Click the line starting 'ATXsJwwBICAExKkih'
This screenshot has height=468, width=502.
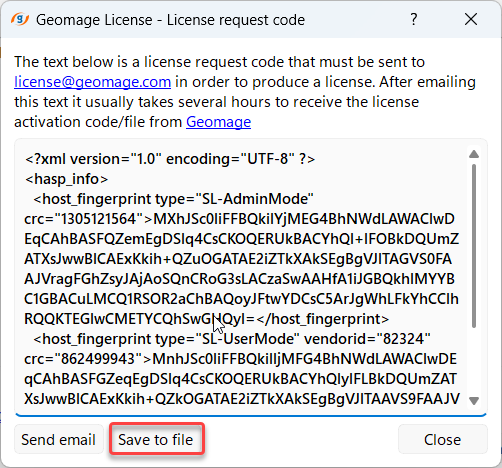[x=238, y=259]
